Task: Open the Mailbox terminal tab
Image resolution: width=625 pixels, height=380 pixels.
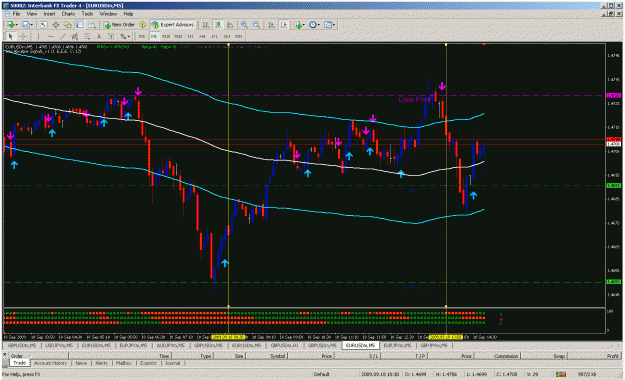Action: pyautogui.click(x=124, y=363)
